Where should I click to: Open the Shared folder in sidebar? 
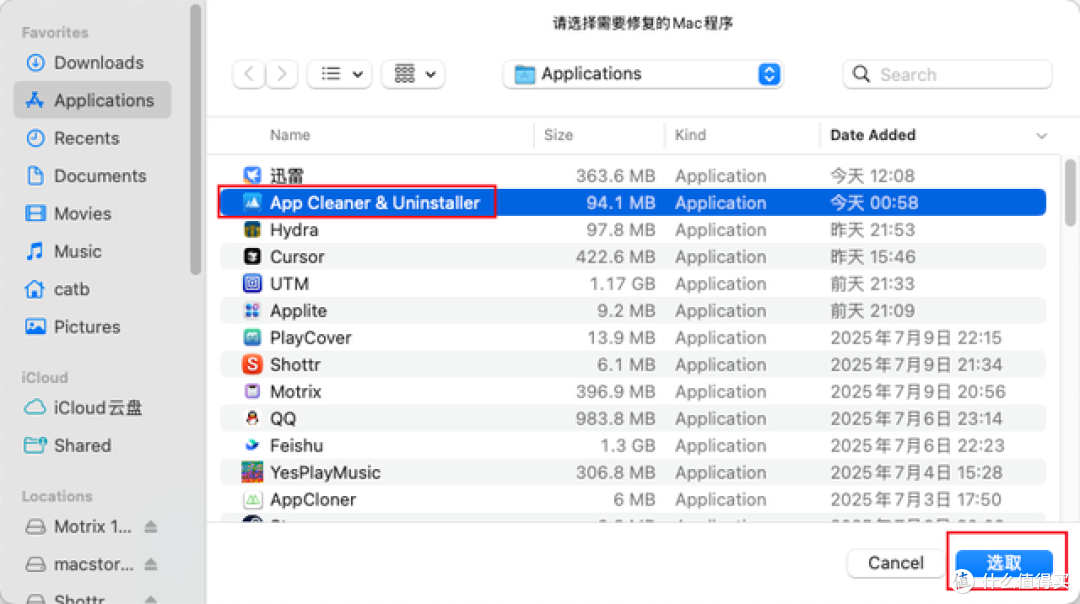68,446
